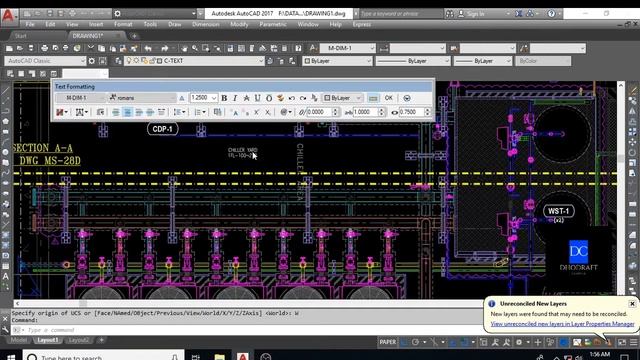Click the Cut scissors icon

click(91, 48)
